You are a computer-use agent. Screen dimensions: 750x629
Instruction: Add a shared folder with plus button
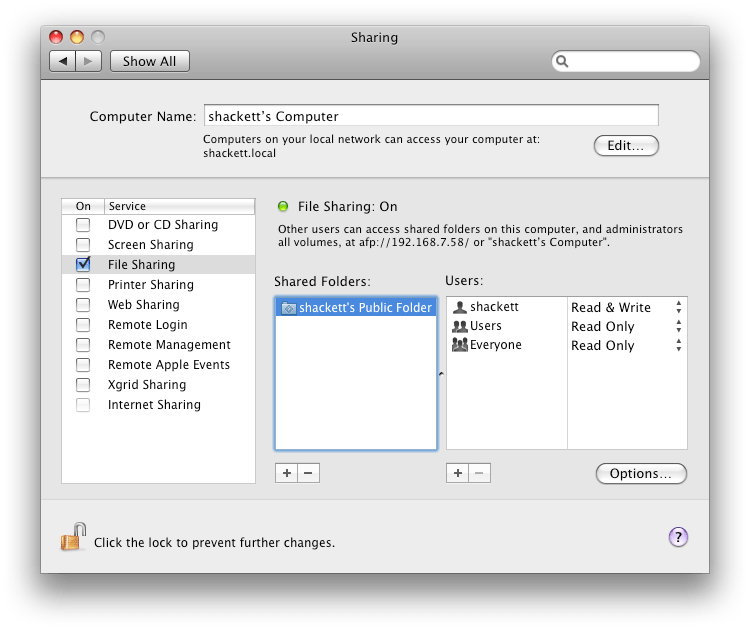[x=287, y=473]
